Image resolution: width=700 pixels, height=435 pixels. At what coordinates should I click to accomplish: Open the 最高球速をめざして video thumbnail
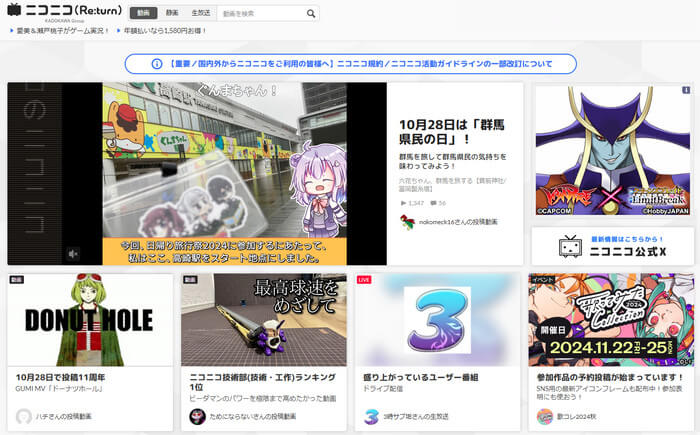(x=264, y=320)
